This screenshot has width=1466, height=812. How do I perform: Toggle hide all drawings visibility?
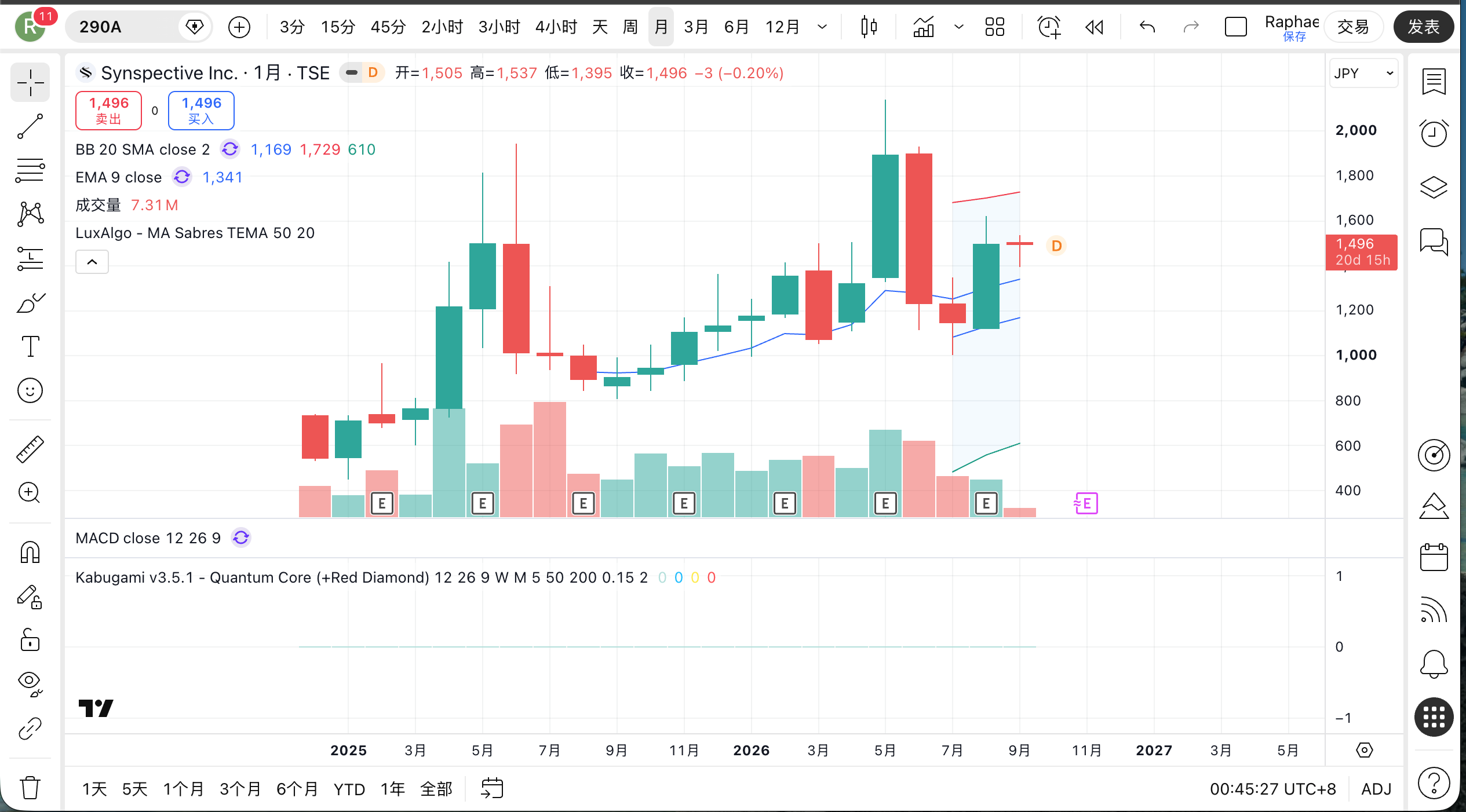(x=30, y=685)
